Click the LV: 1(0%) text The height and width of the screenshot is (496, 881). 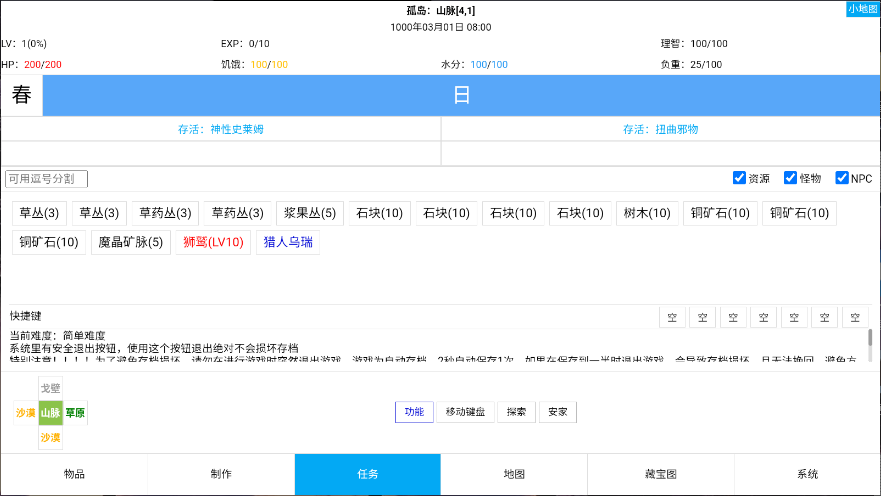pos(24,44)
